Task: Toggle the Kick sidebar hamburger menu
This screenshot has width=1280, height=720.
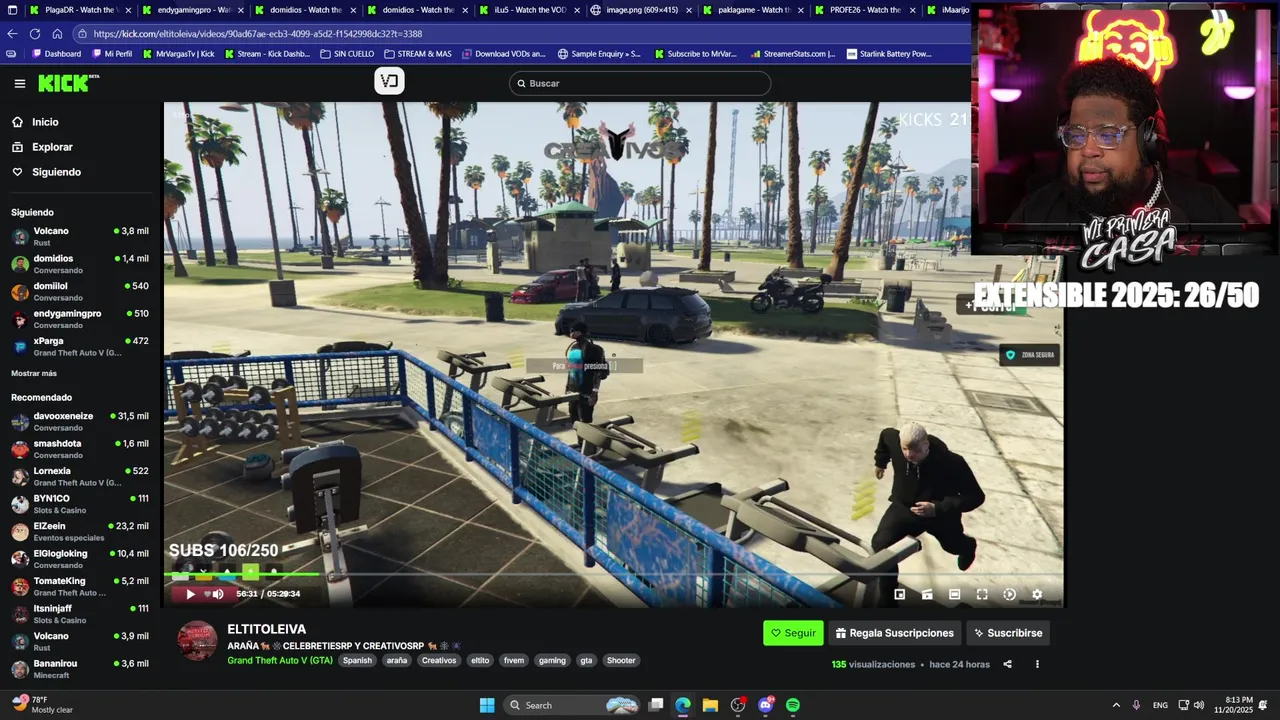Action: coord(19,84)
